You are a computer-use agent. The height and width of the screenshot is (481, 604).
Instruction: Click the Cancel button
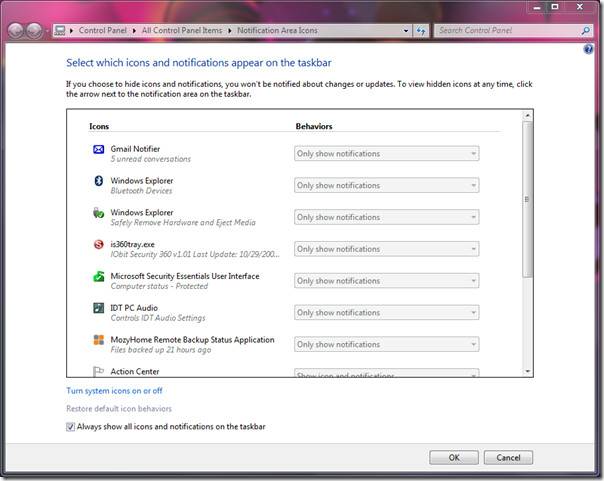coord(508,458)
